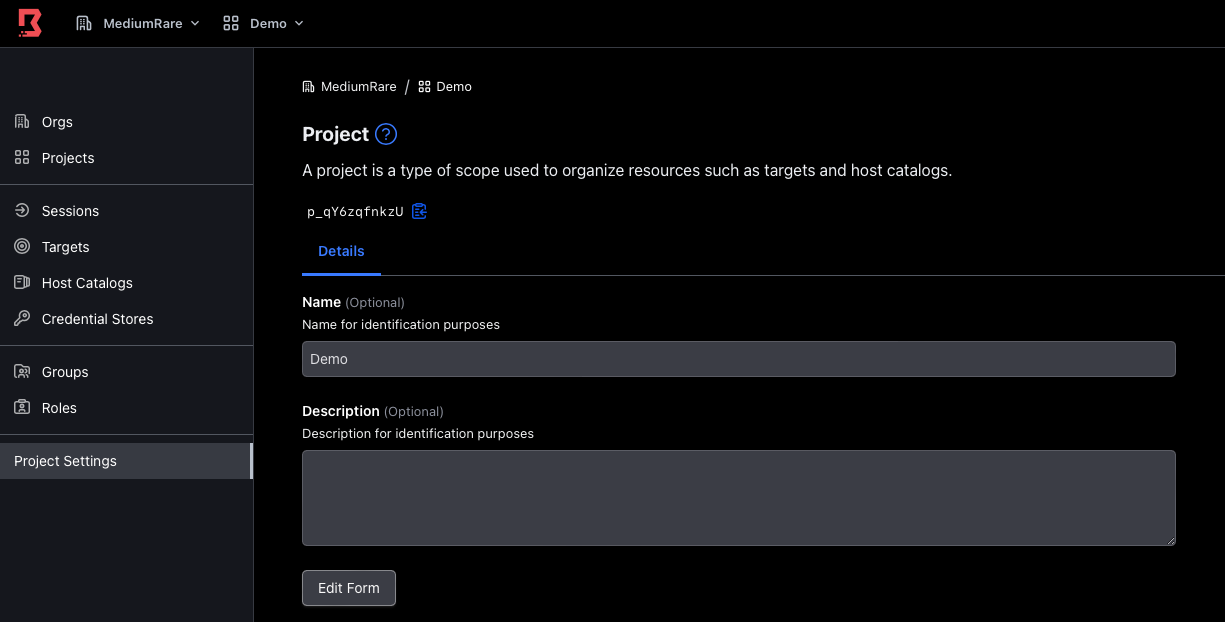Open Project Settings in the sidebar
Viewport: 1225px width, 622px height.
click(66, 461)
